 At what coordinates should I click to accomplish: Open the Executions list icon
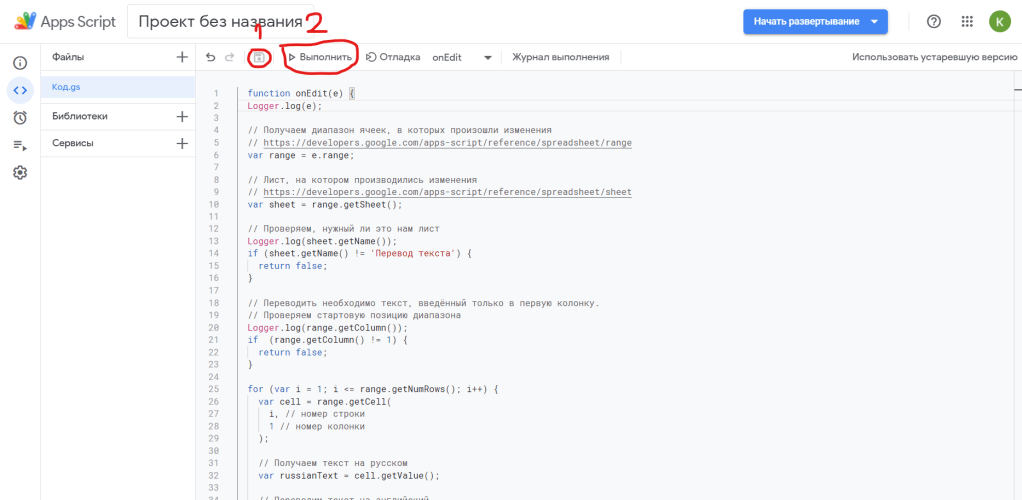pyautogui.click(x=20, y=145)
